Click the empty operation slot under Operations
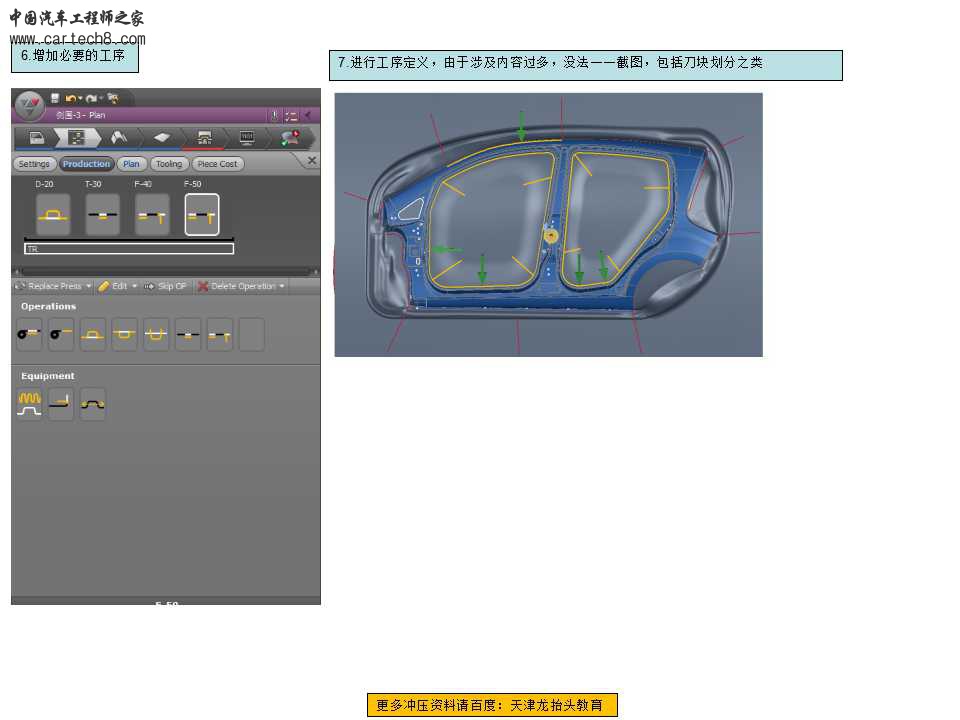960x720 pixels. [x=252, y=334]
